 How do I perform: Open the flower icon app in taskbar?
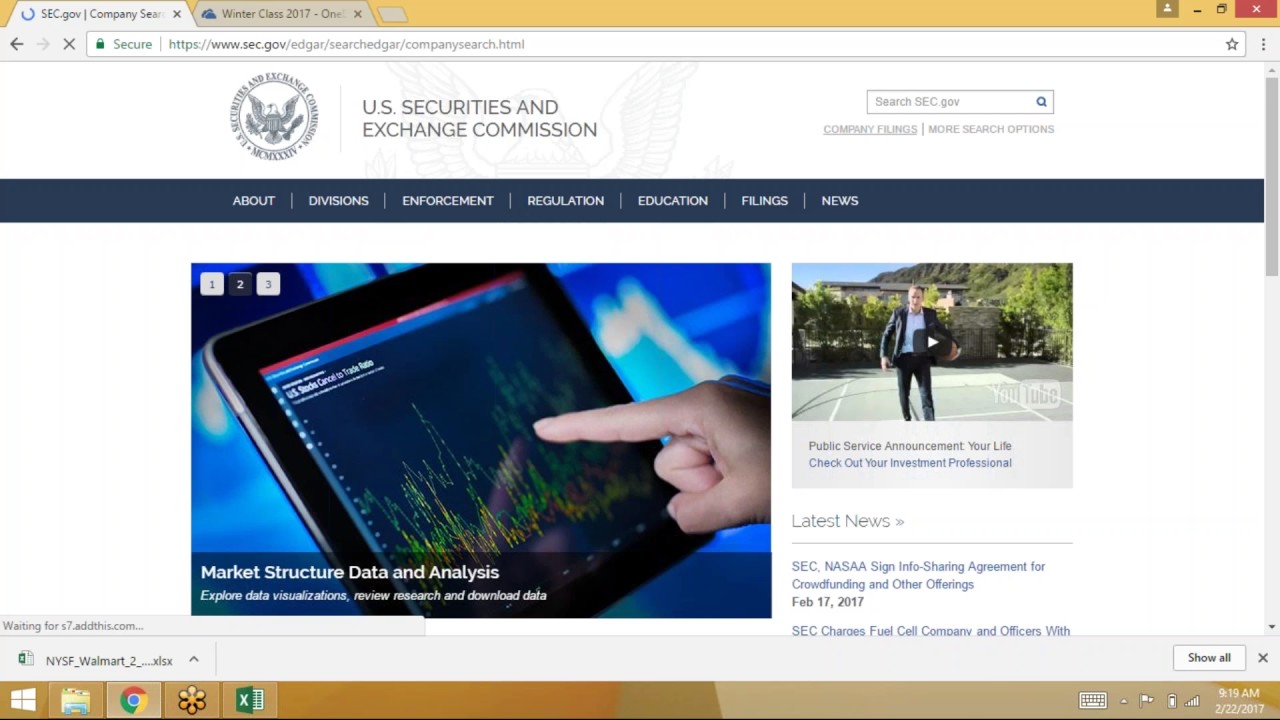[191, 700]
